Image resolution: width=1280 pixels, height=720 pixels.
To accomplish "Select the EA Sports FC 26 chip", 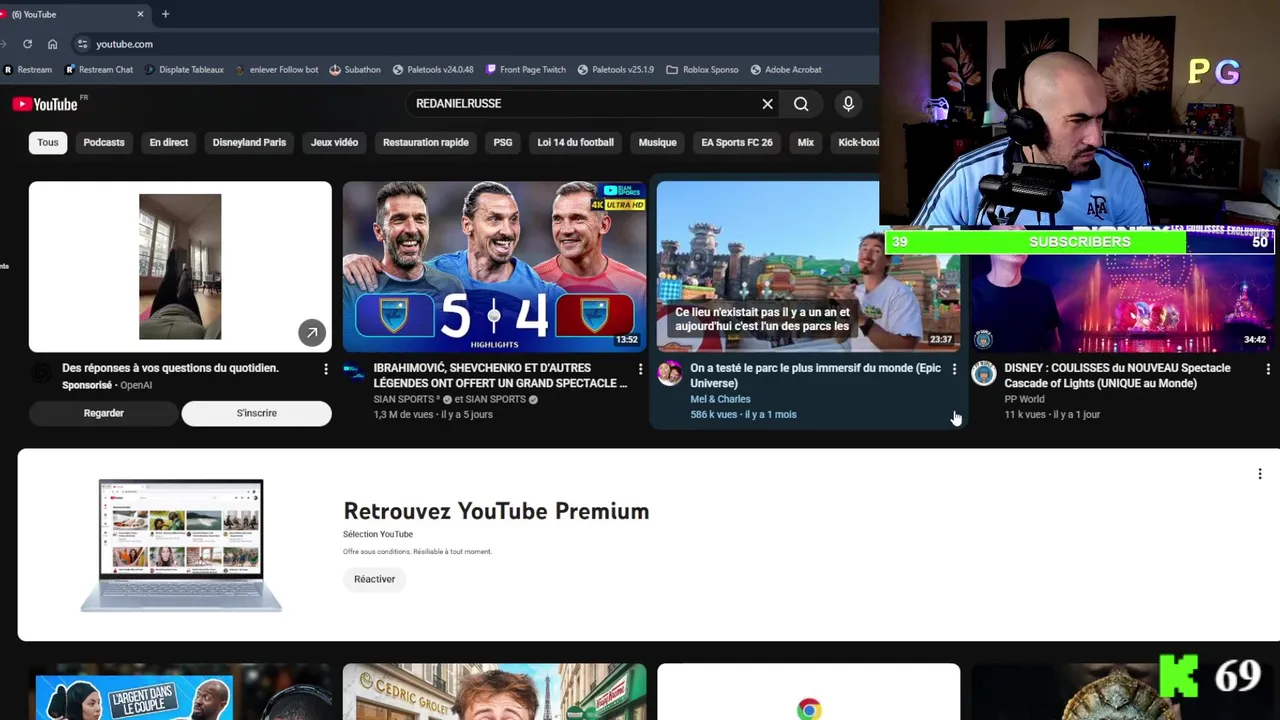I will click(x=737, y=142).
